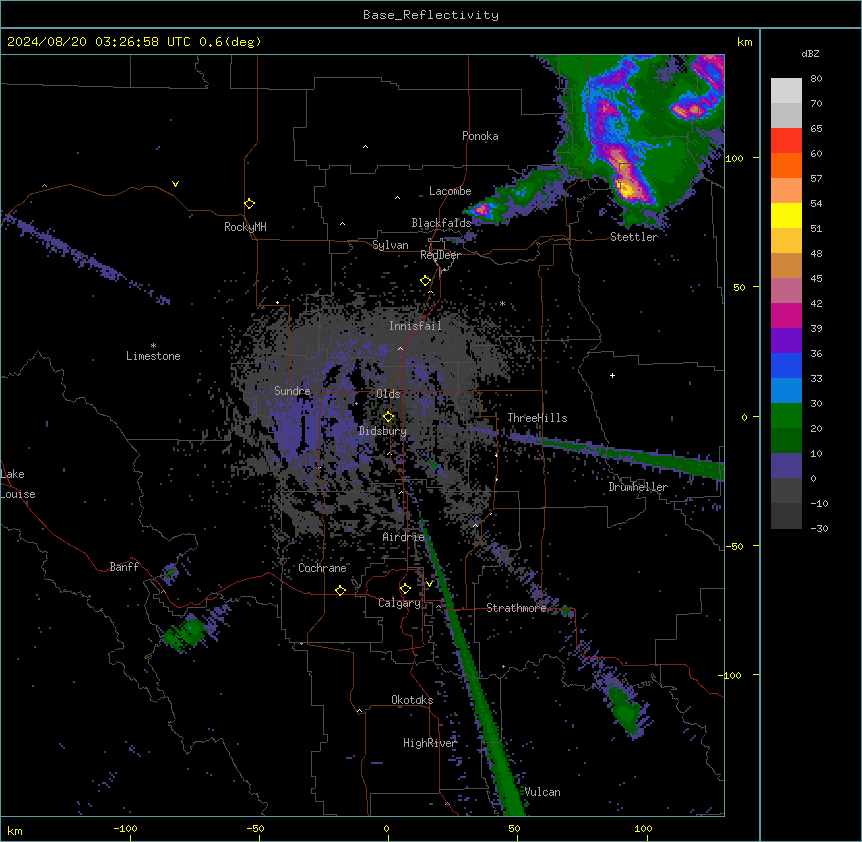The height and width of the screenshot is (842, 862).
Task: Click the asterisk marker above Limestone label
Action: (153, 346)
